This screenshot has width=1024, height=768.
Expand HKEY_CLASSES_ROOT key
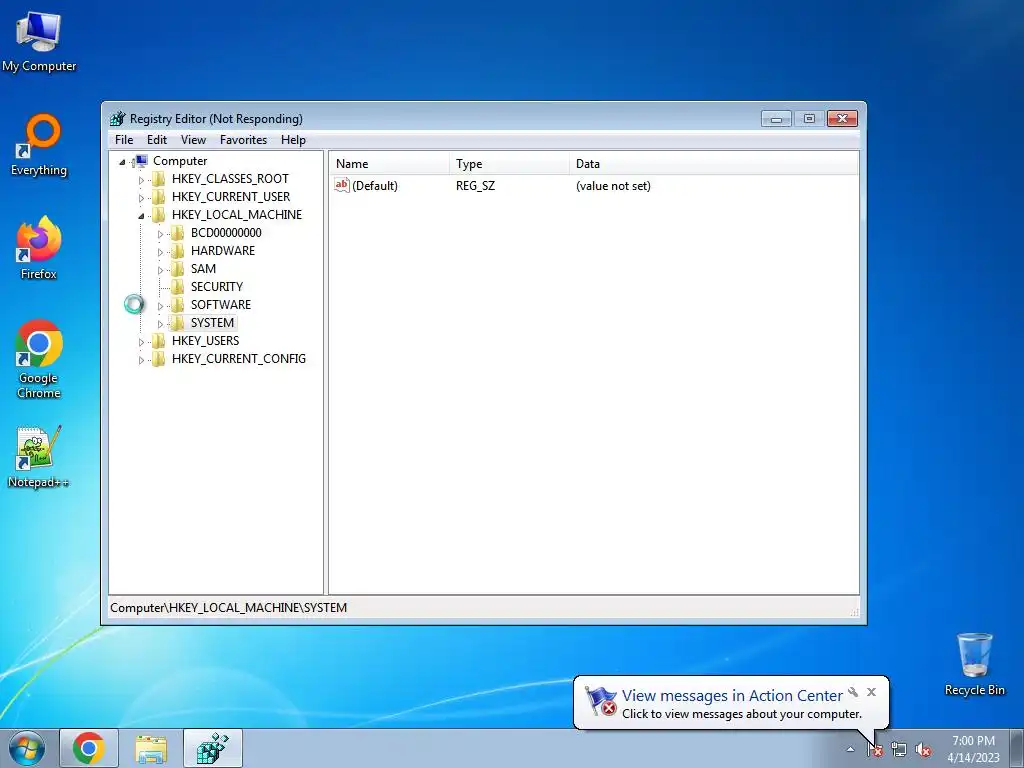click(x=141, y=180)
